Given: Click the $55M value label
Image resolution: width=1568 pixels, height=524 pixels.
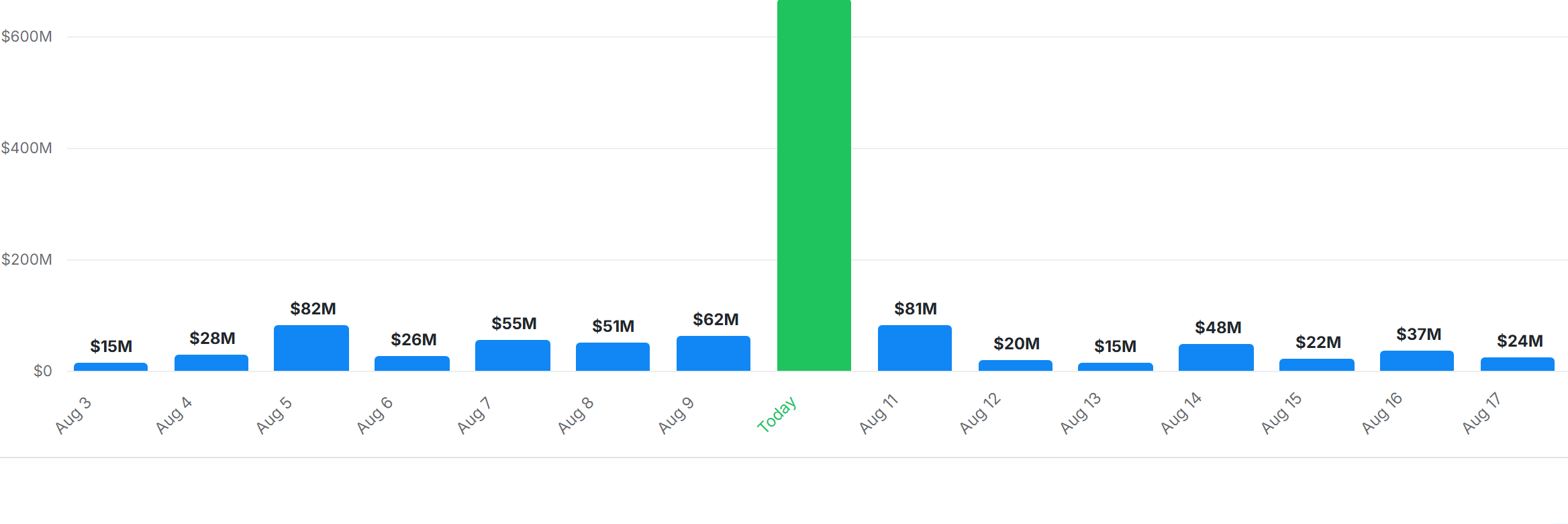Looking at the screenshot, I should pyautogui.click(x=514, y=324).
